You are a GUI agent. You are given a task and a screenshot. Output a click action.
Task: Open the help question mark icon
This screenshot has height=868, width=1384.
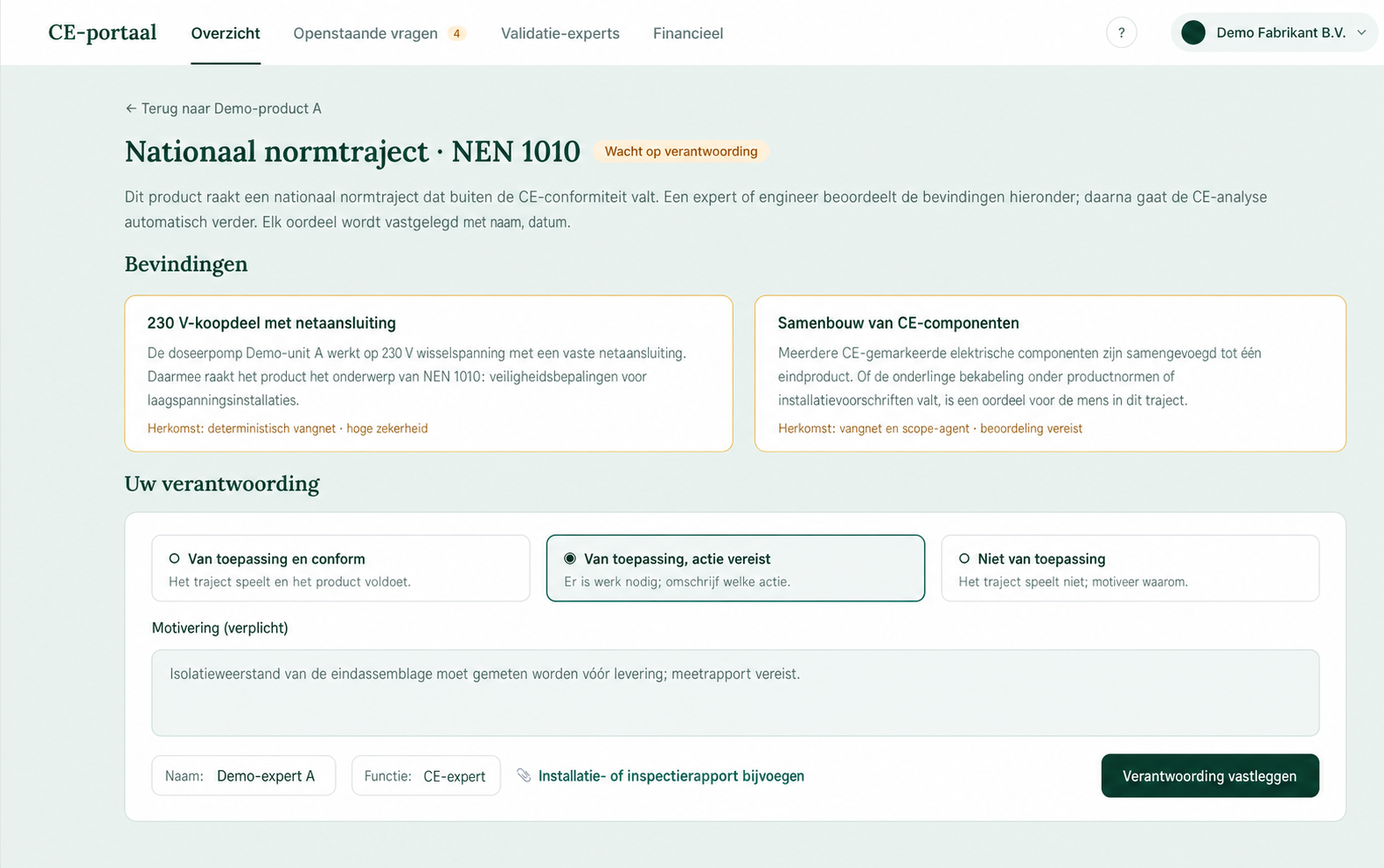1121,32
